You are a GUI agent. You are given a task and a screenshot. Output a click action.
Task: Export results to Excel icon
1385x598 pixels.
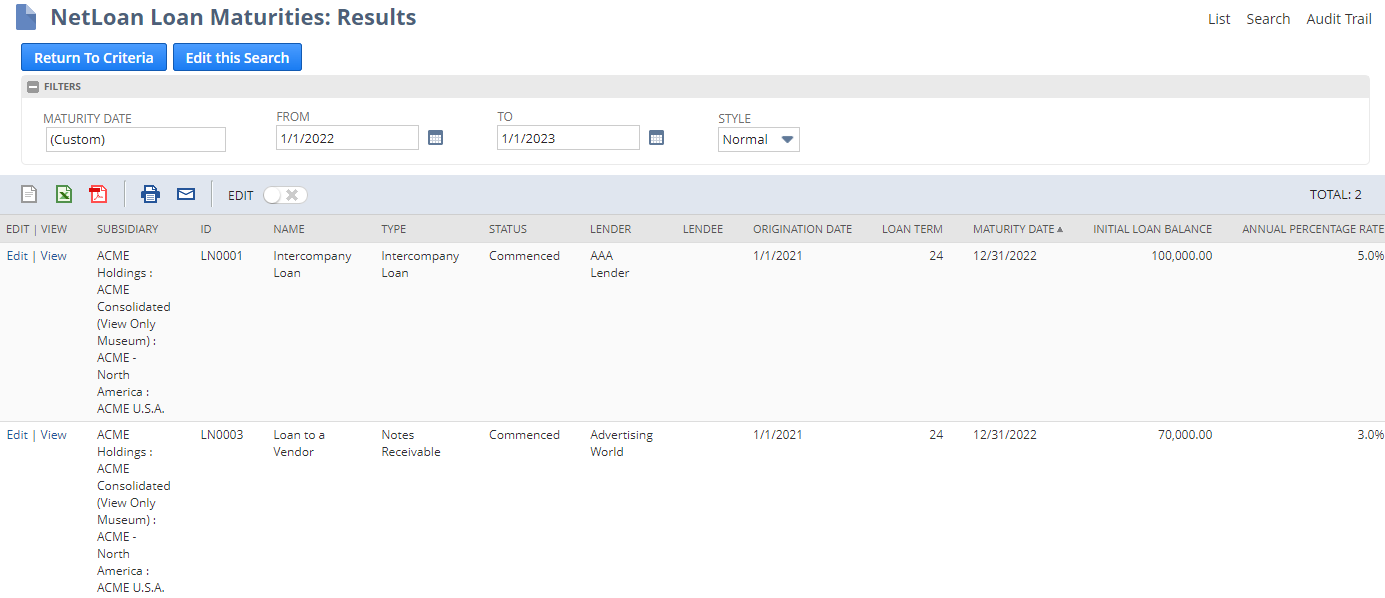point(64,195)
